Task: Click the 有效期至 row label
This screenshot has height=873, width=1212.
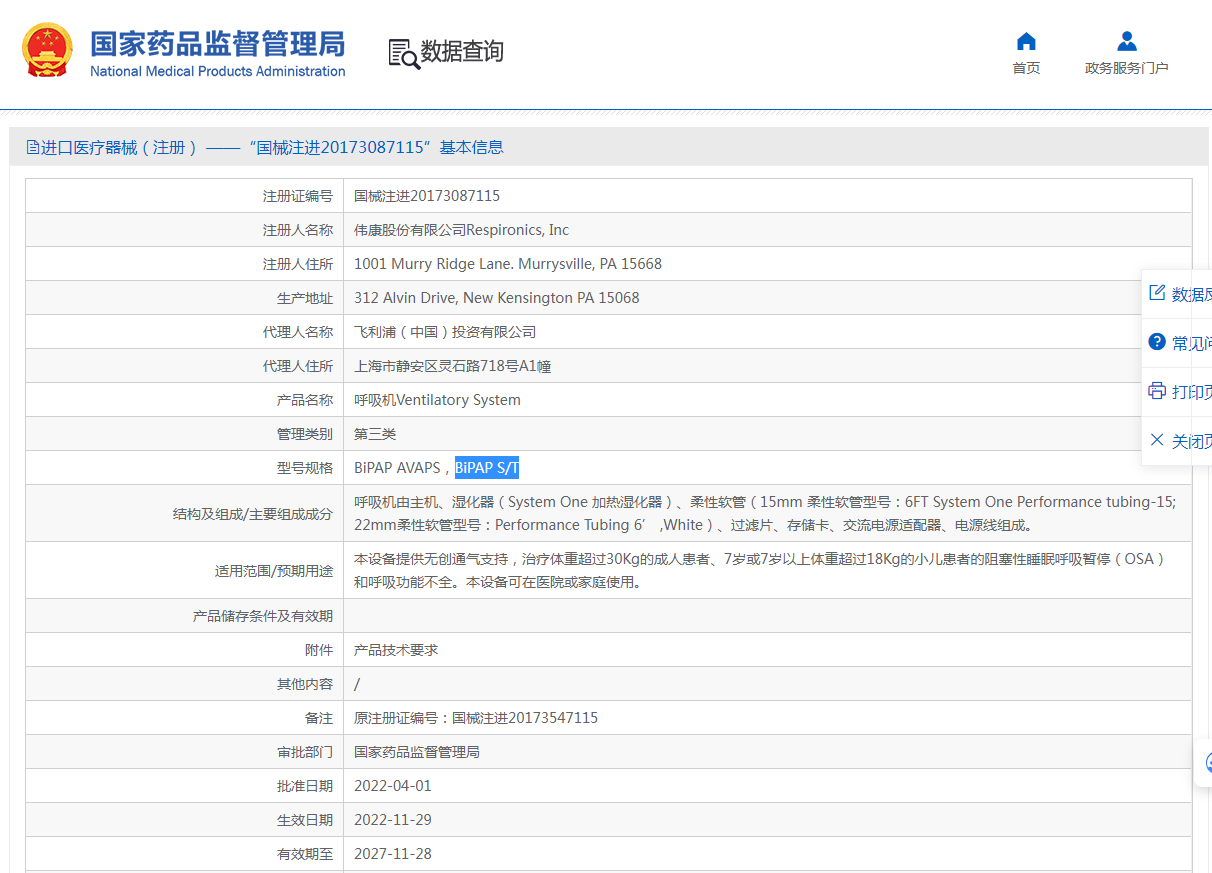Action: coord(305,854)
